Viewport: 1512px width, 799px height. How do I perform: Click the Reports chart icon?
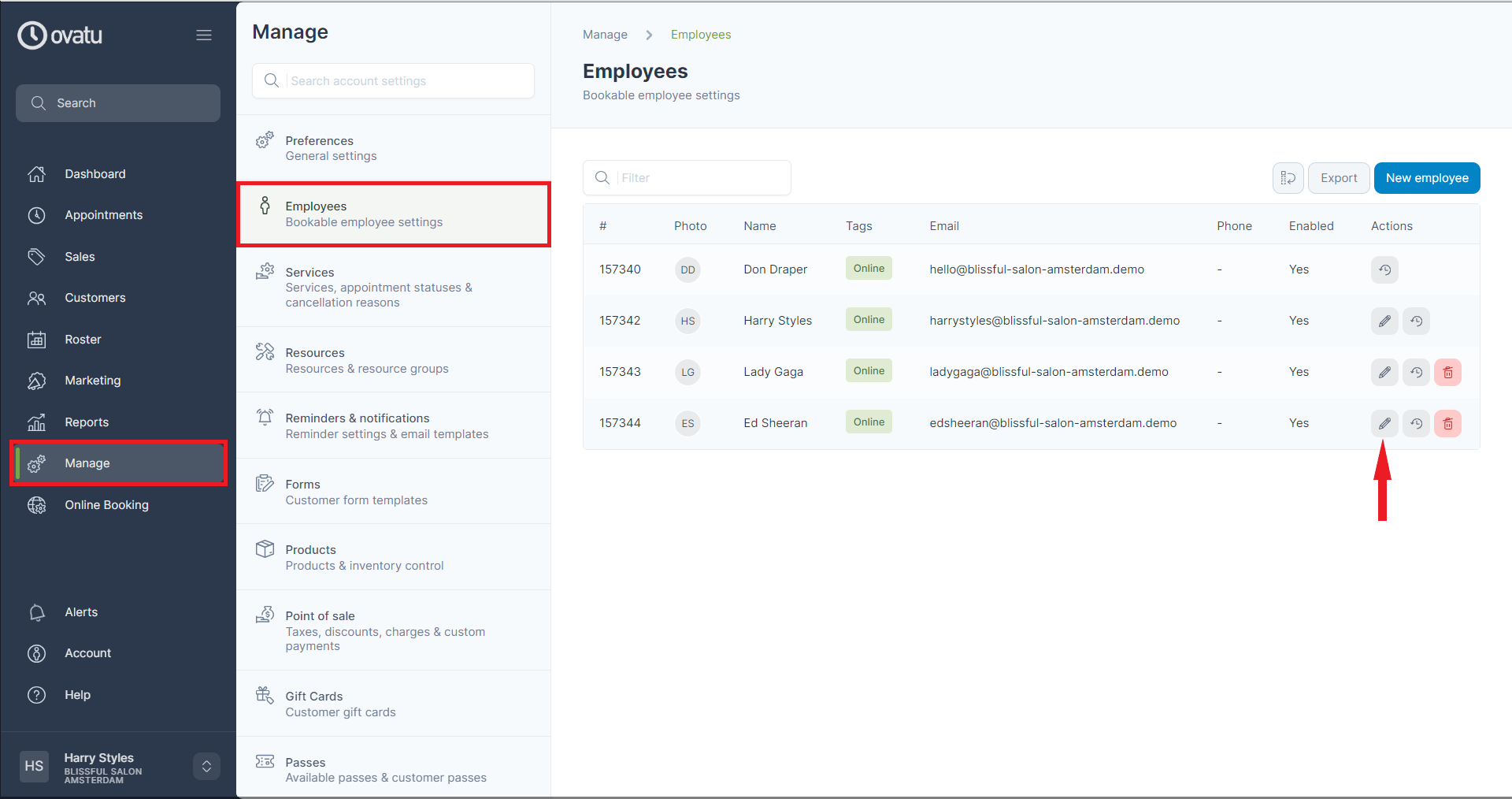(37, 422)
